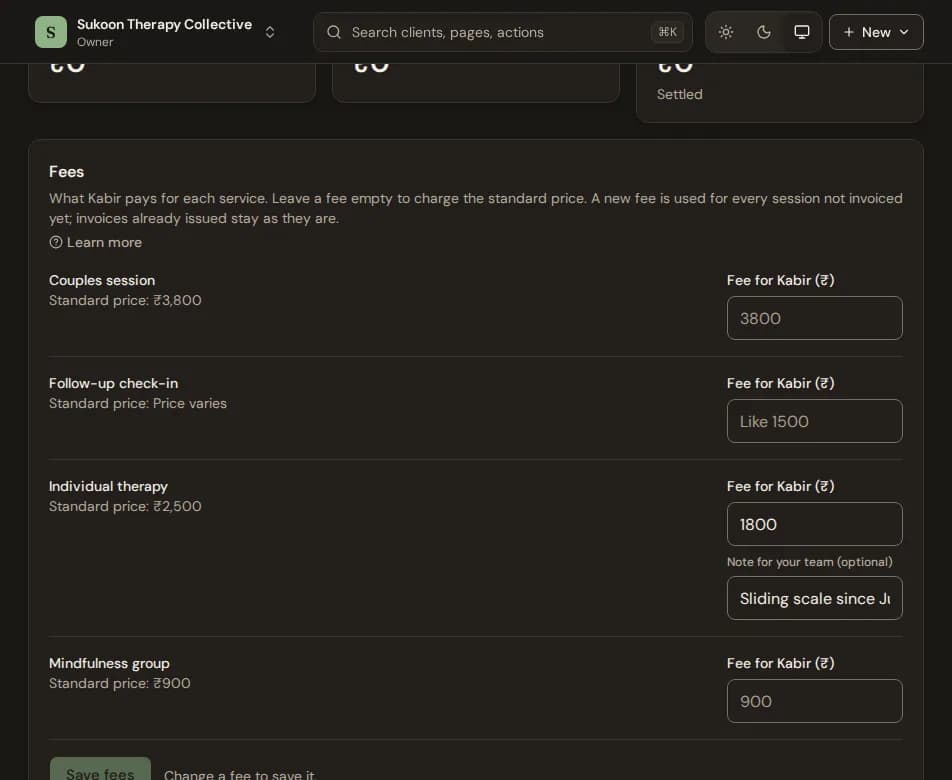This screenshot has height=780, width=952.
Task: Edit Individual therapy fee showing 1800
Action: tap(814, 524)
